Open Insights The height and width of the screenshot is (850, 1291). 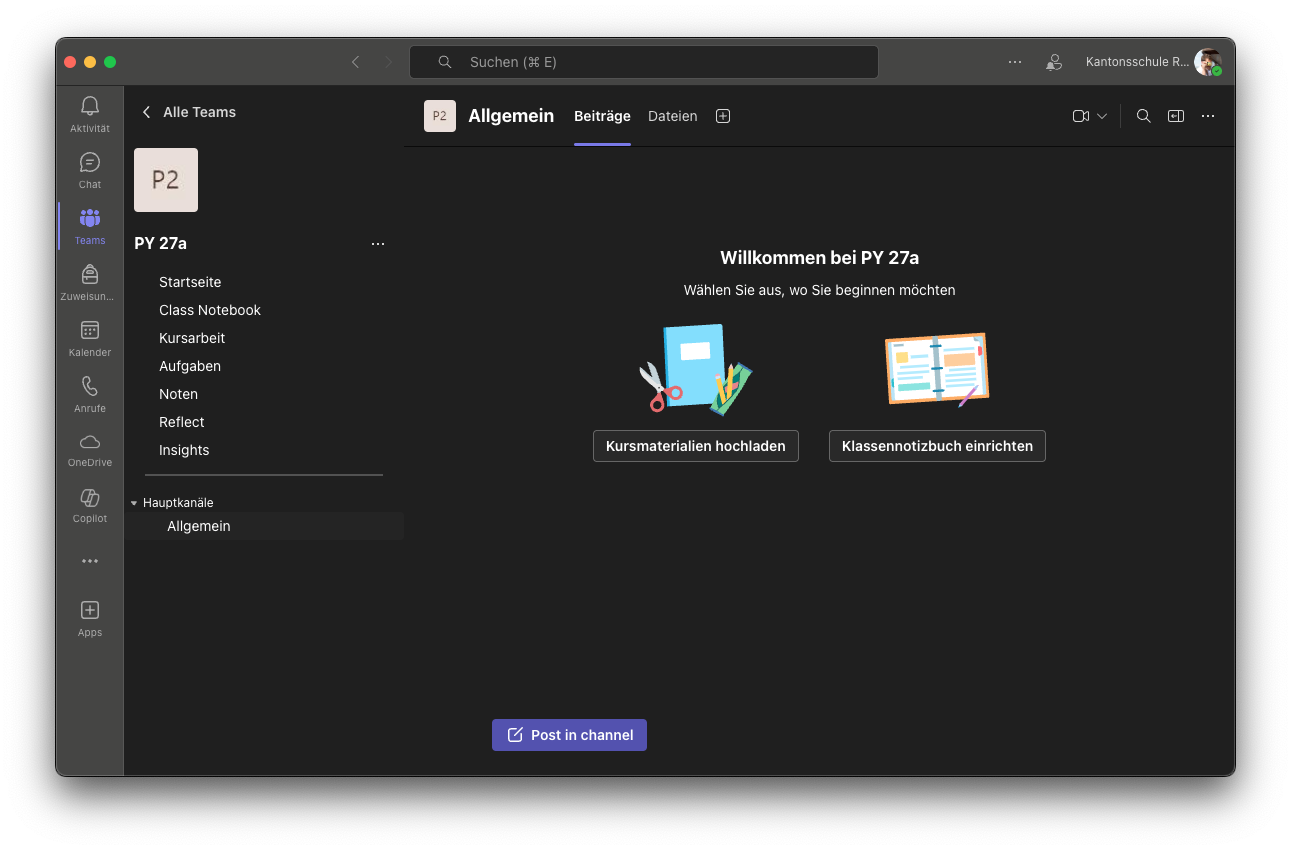click(x=184, y=450)
